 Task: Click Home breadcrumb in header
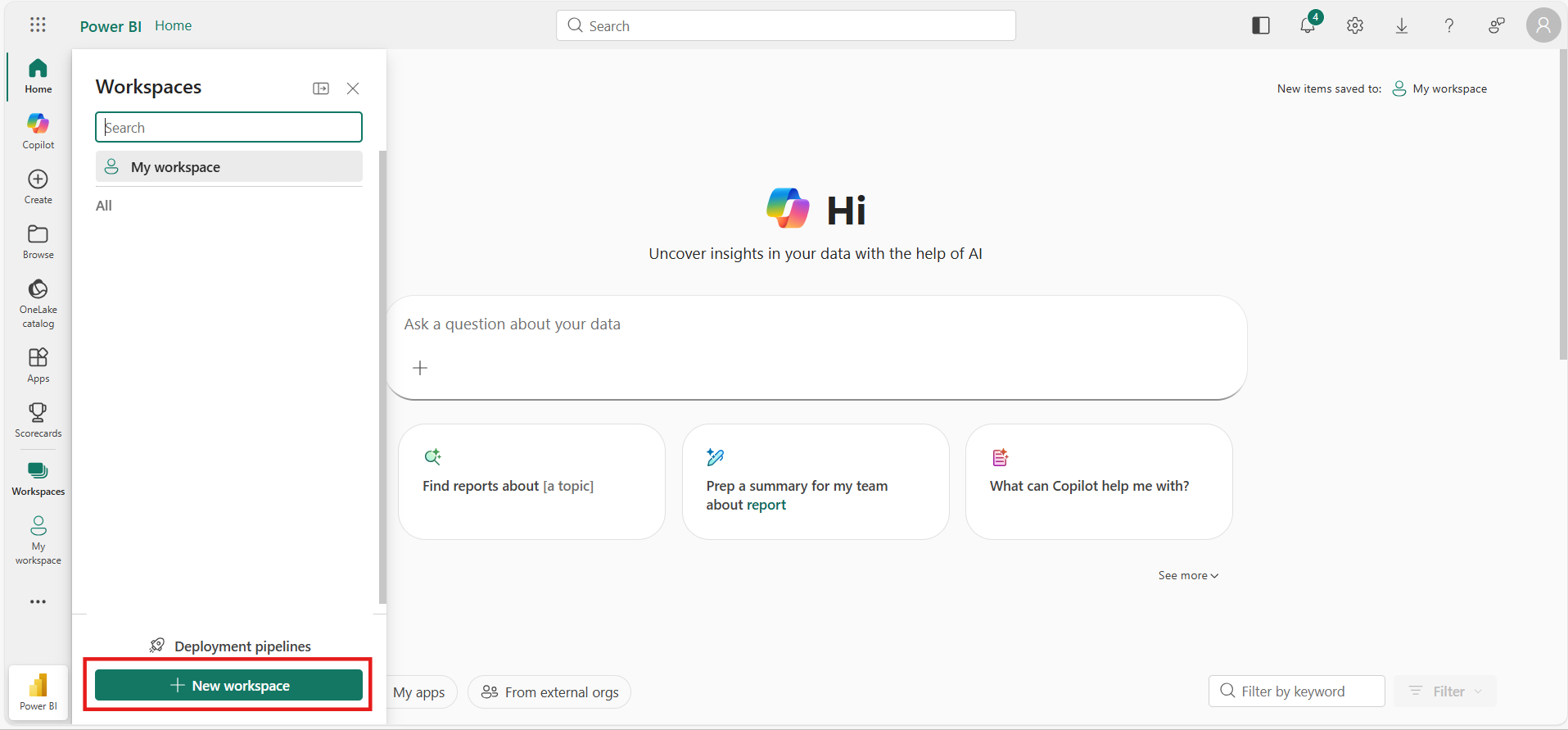pos(174,25)
